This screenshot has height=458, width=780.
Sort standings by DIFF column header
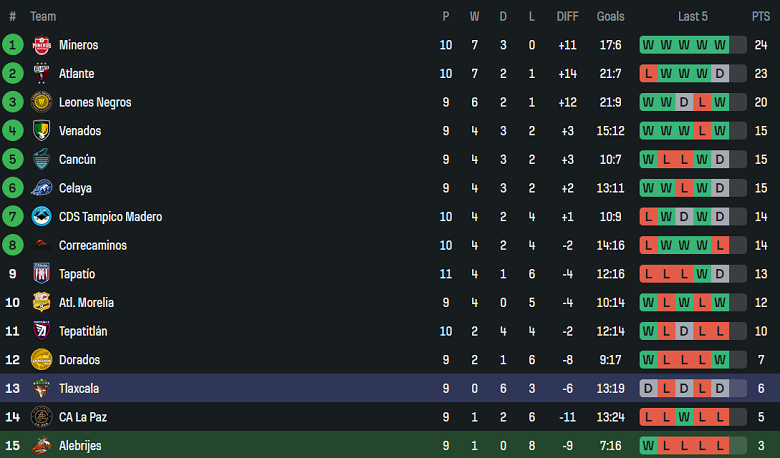pos(567,16)
